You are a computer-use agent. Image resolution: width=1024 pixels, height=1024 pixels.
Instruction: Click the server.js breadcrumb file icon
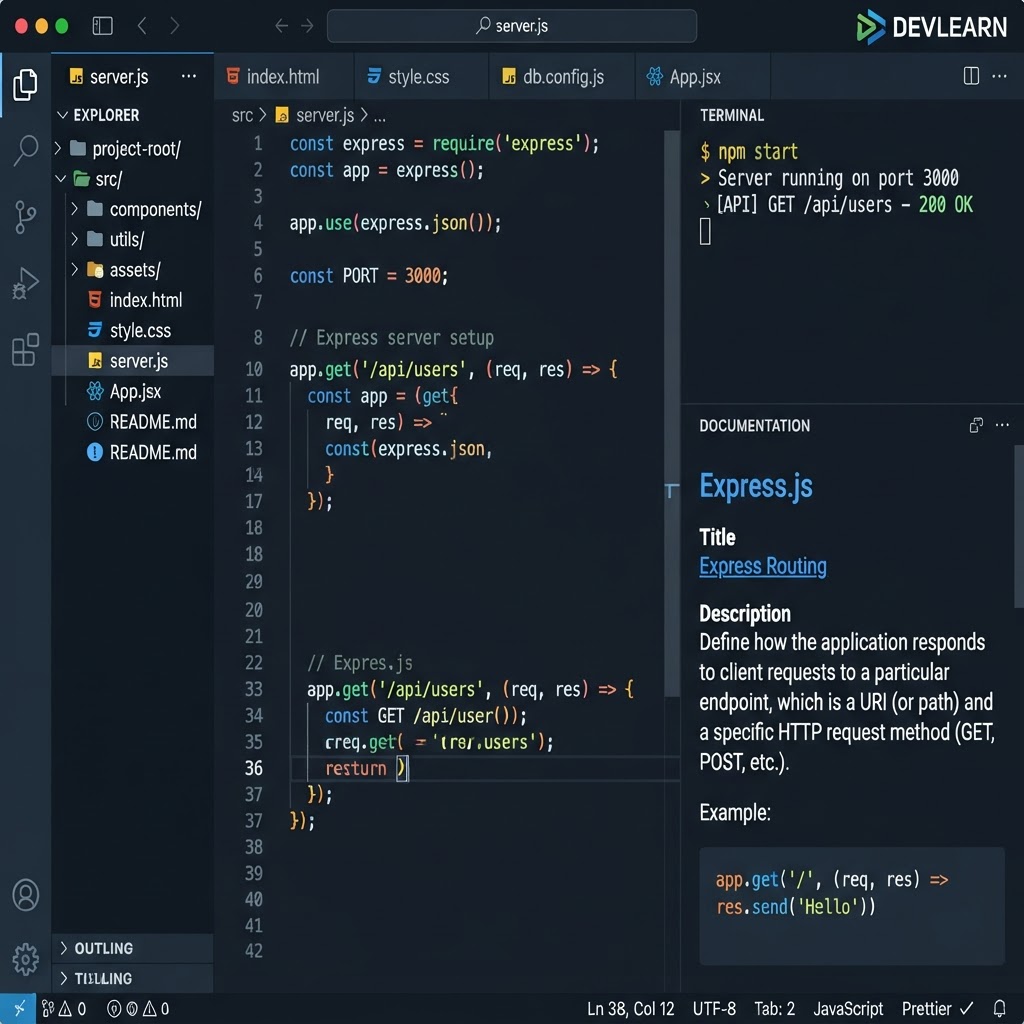[x=282, y=116]
